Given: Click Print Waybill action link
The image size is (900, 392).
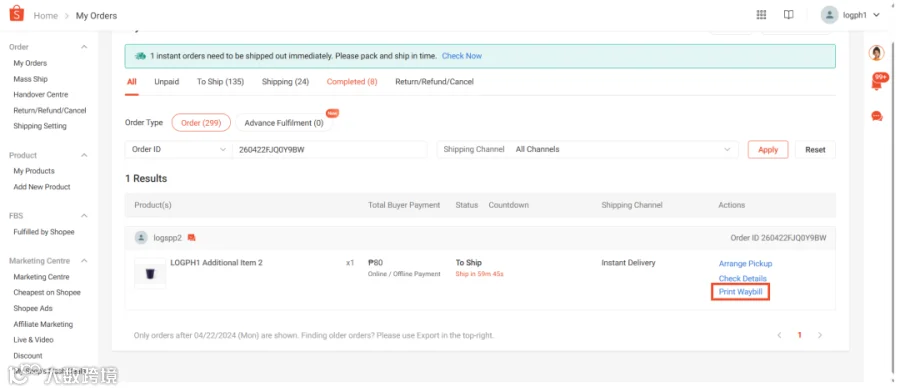Looking at the screenshot, I should [740, 292].
